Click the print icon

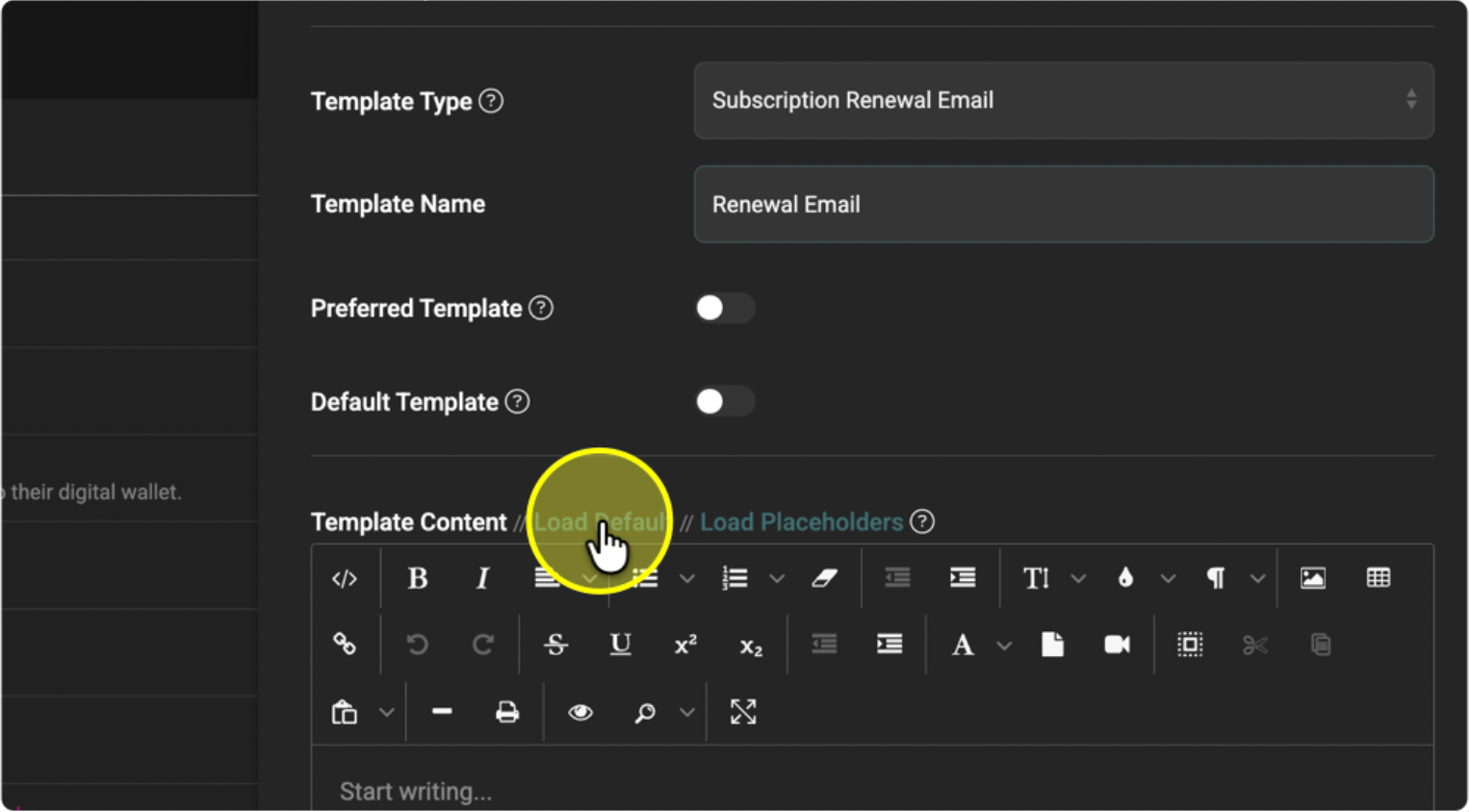click(507, 712)
